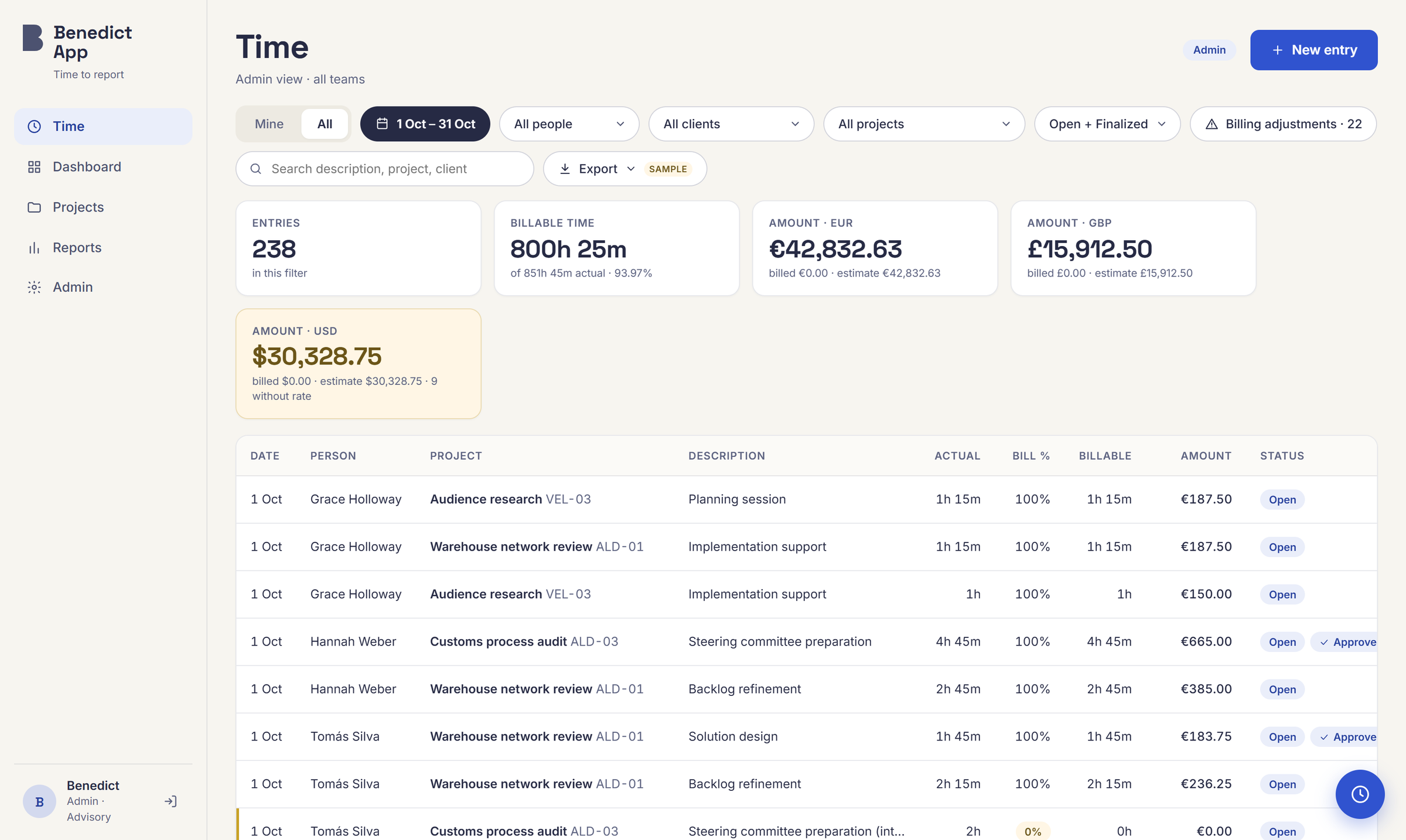
Task: Open the Reports sidebar item
Action: pos(103,248)
